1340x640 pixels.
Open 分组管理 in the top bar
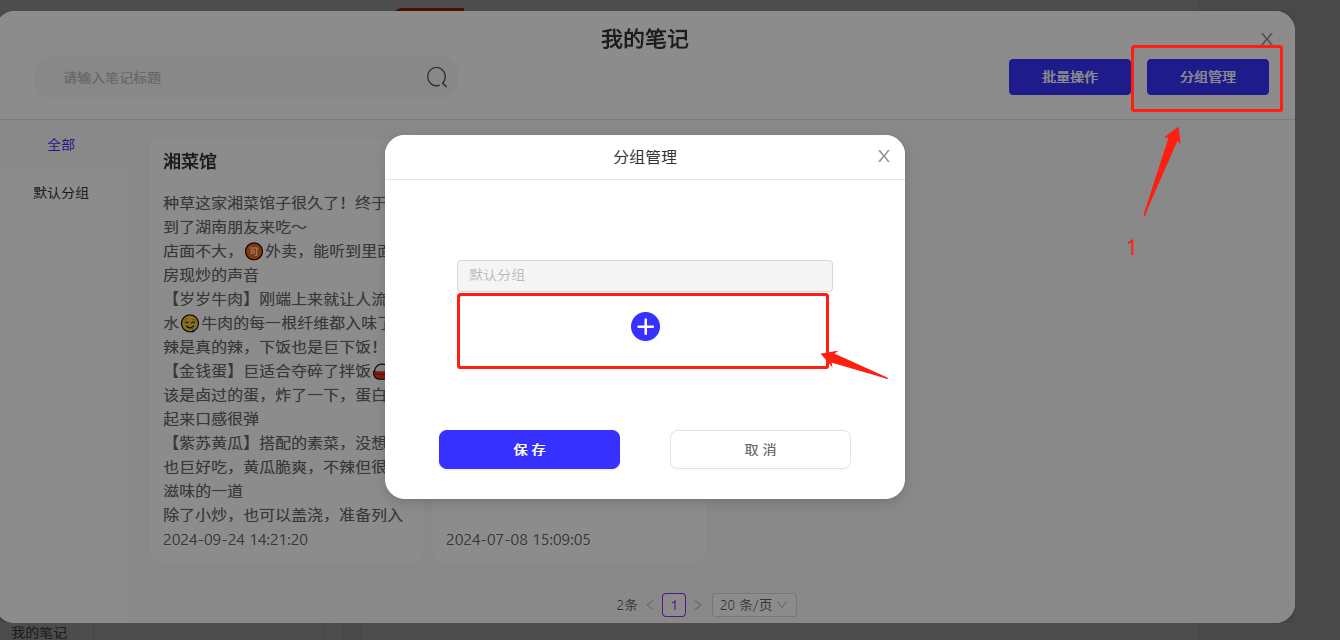point(1208,77)
